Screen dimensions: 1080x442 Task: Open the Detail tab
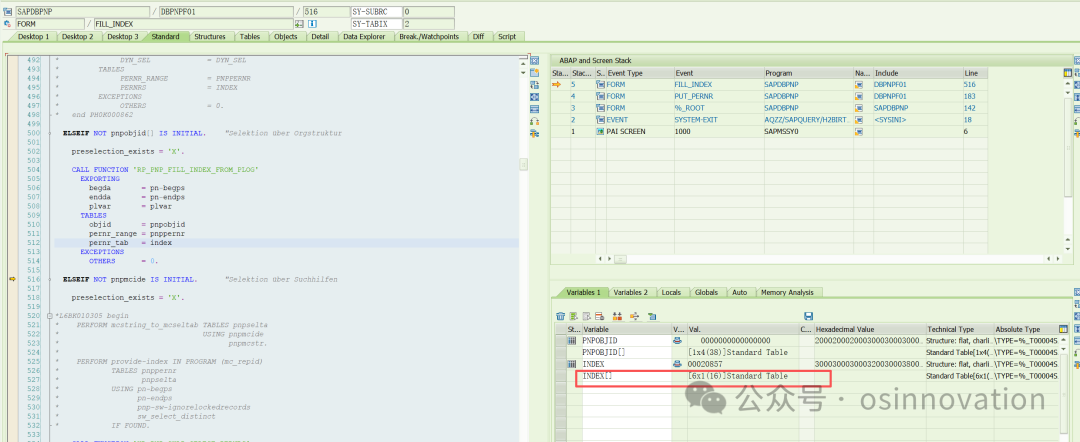point(320,36)
